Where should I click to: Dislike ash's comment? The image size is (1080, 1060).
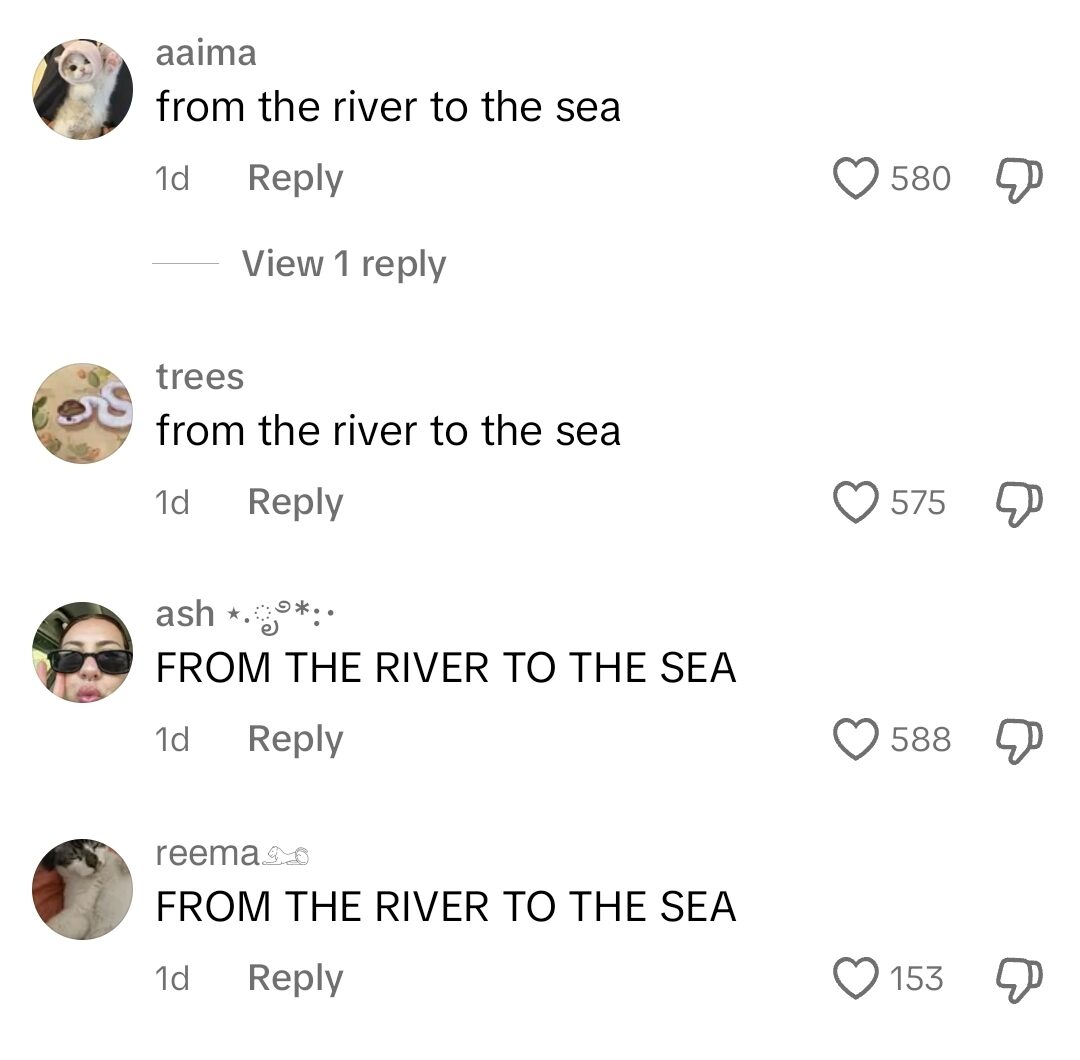click(1020, 740)
